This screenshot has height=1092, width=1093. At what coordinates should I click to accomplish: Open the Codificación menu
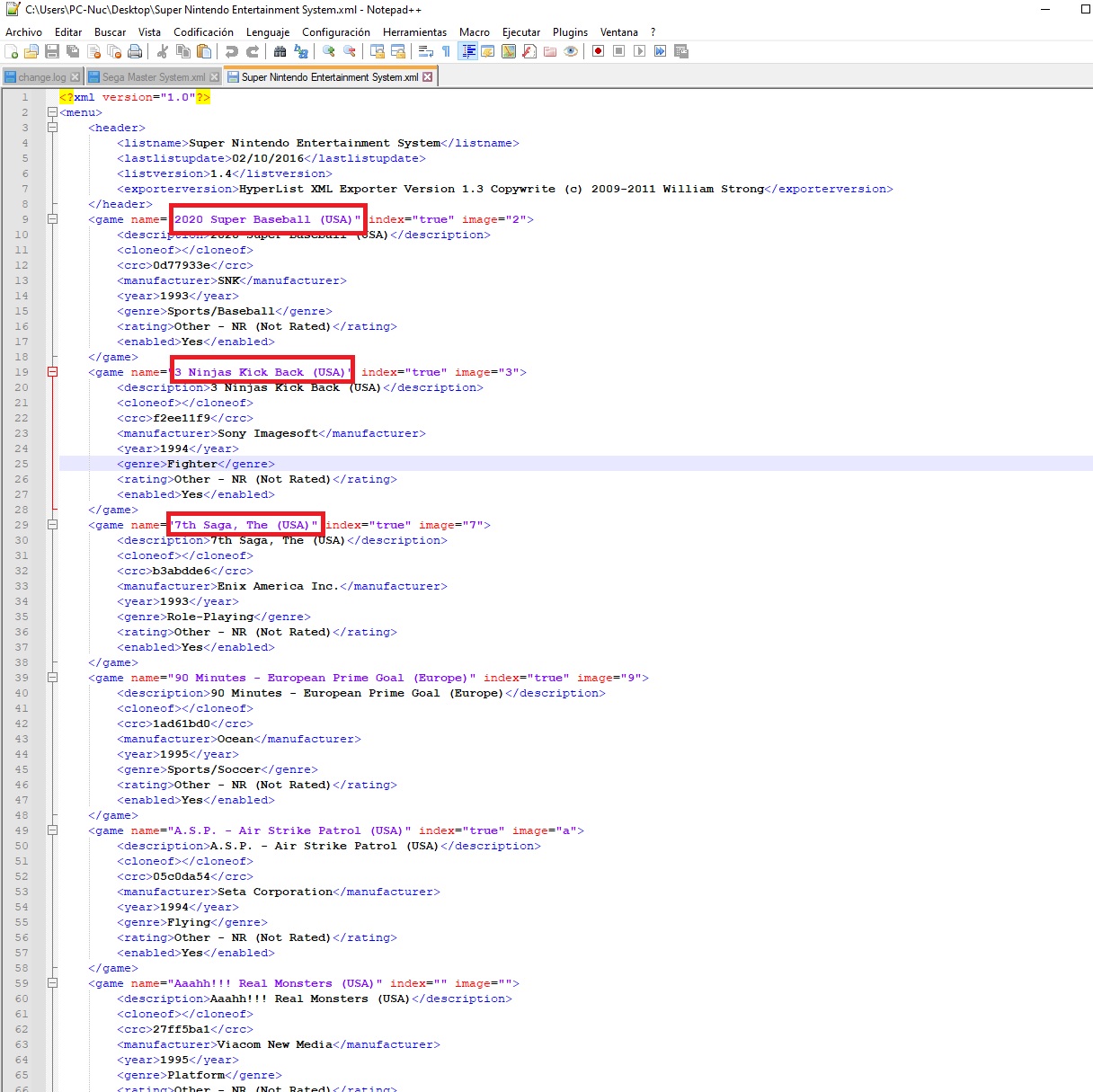[x=203, y=31]
